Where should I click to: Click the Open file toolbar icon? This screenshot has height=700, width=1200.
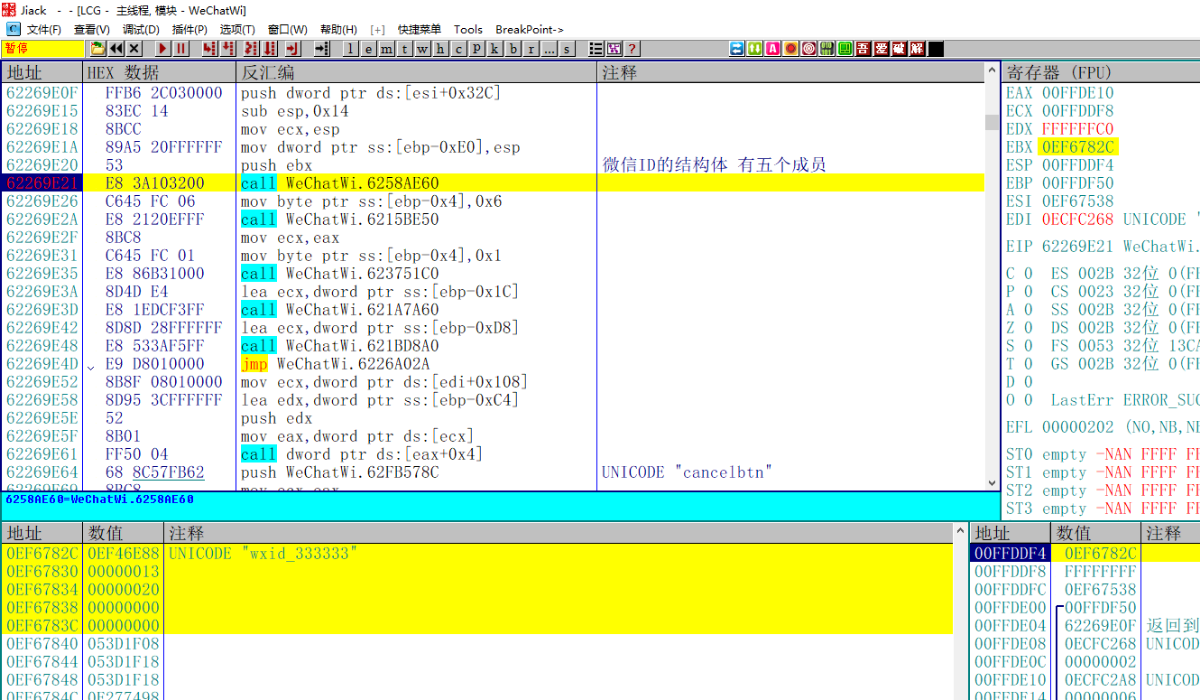[98, 48]
